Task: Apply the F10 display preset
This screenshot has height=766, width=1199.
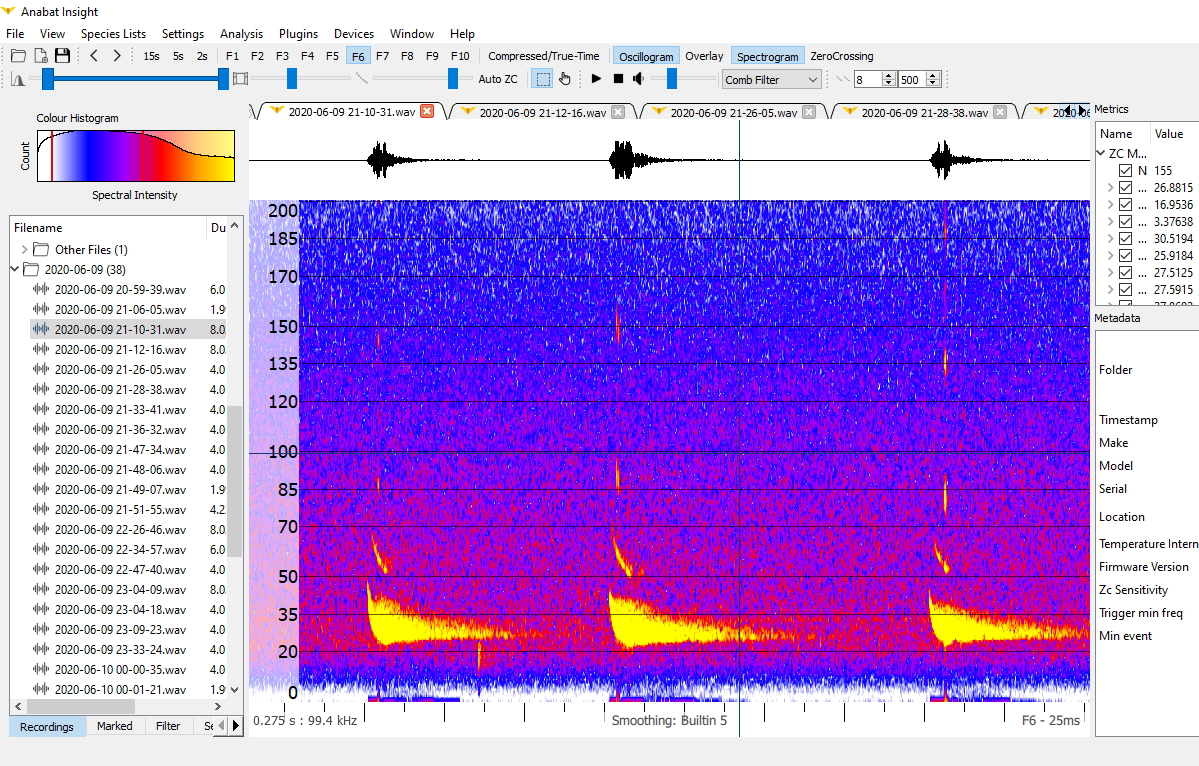Action: tap(460, 55)
